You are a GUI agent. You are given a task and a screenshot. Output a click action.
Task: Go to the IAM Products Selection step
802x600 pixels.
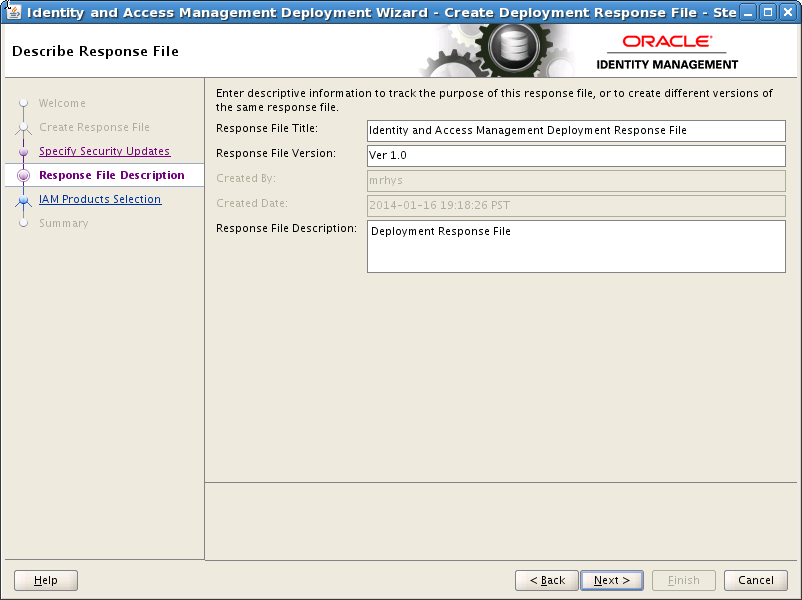click(x=100, y=199)
